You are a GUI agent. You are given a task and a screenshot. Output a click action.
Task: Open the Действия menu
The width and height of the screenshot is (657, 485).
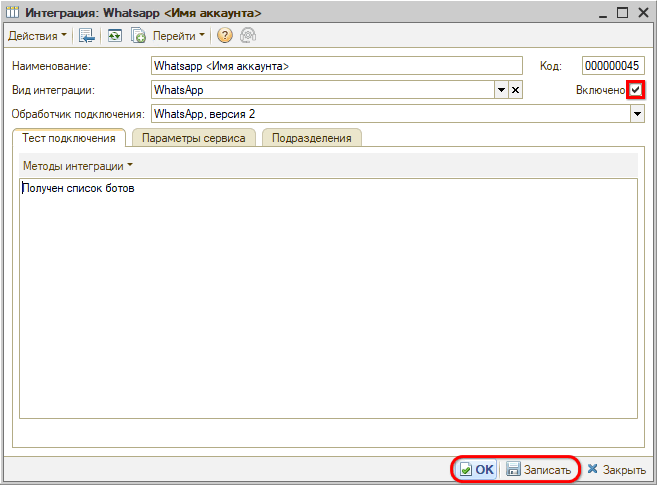click(37, 36)
